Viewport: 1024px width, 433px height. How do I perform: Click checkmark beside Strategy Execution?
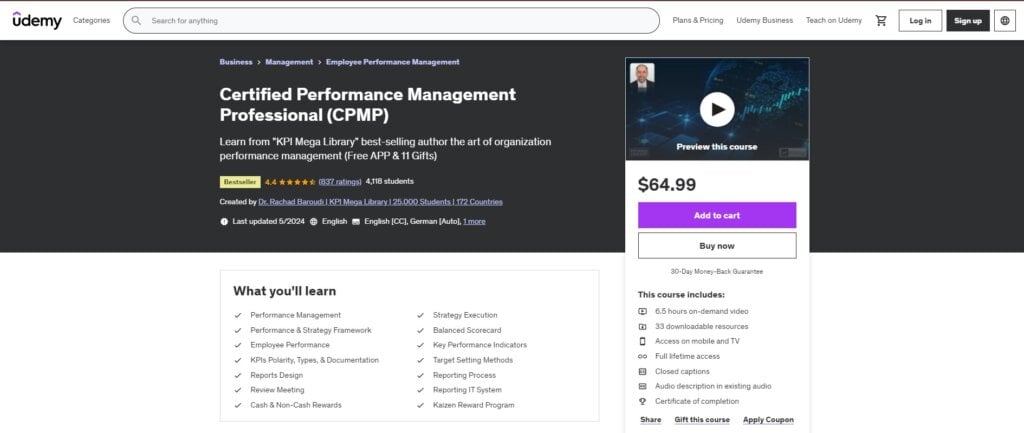421,315
